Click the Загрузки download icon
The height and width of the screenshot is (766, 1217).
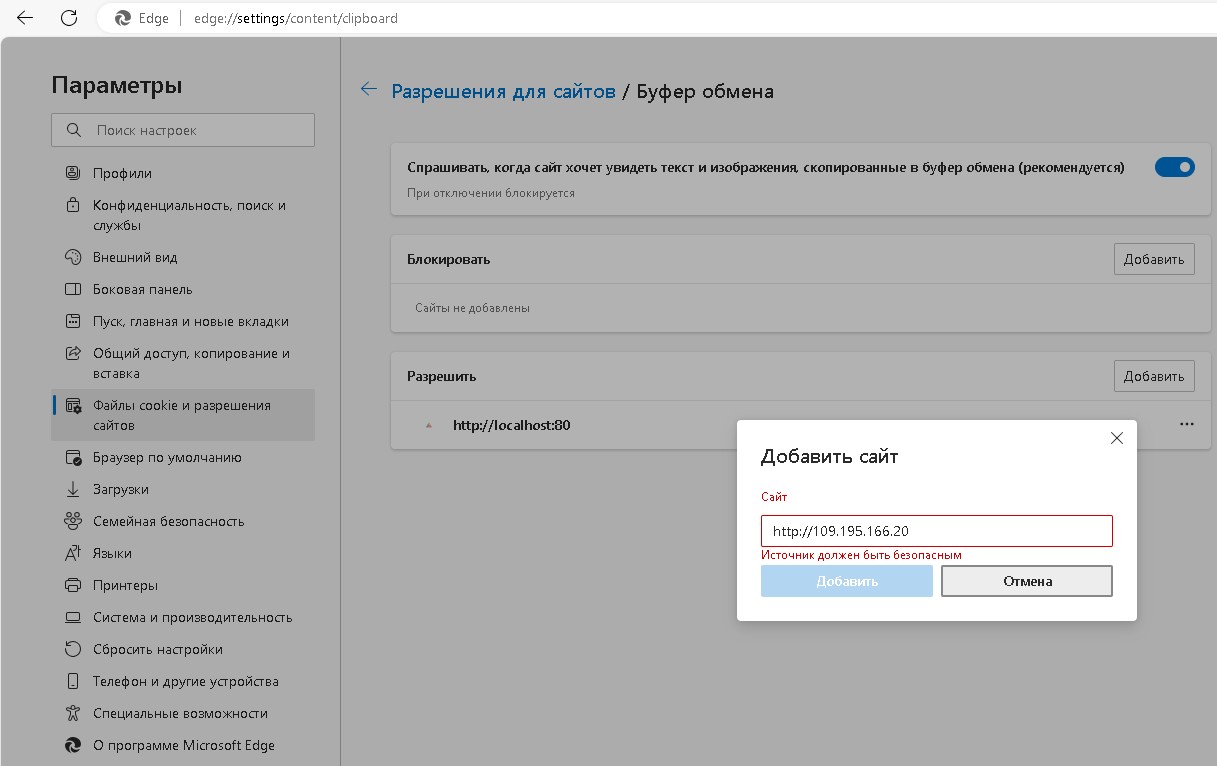point(72,489)
